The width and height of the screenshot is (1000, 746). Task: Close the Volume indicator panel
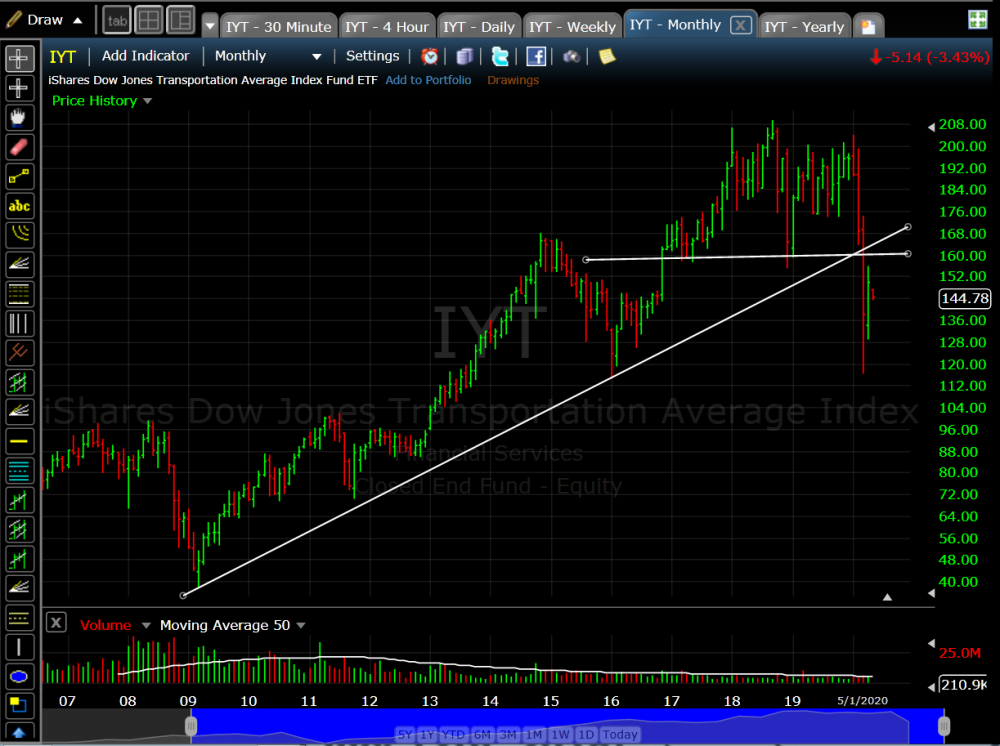click(x=57, y=623)
